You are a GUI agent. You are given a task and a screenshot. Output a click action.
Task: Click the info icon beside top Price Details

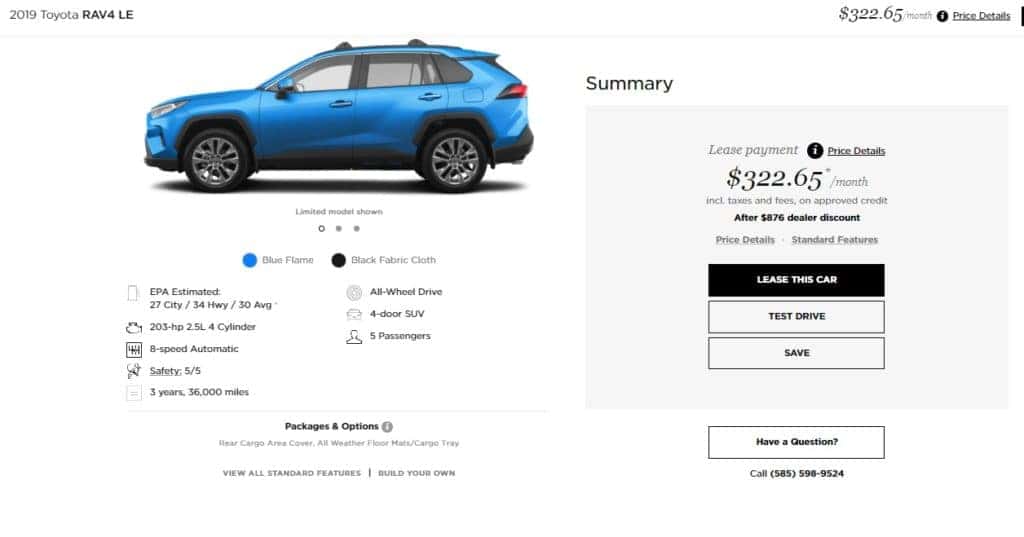(x=942, y=16)
